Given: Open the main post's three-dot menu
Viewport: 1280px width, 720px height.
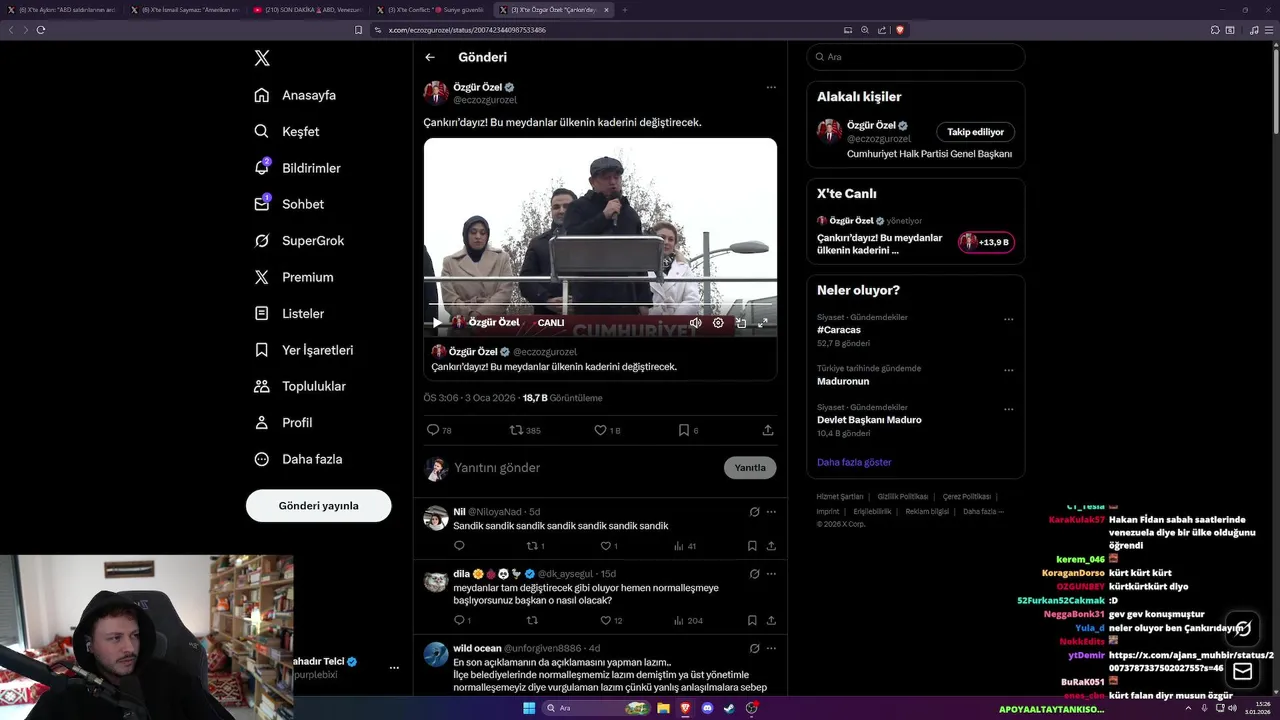Looking at the screenshot, I should pos(771,87).
